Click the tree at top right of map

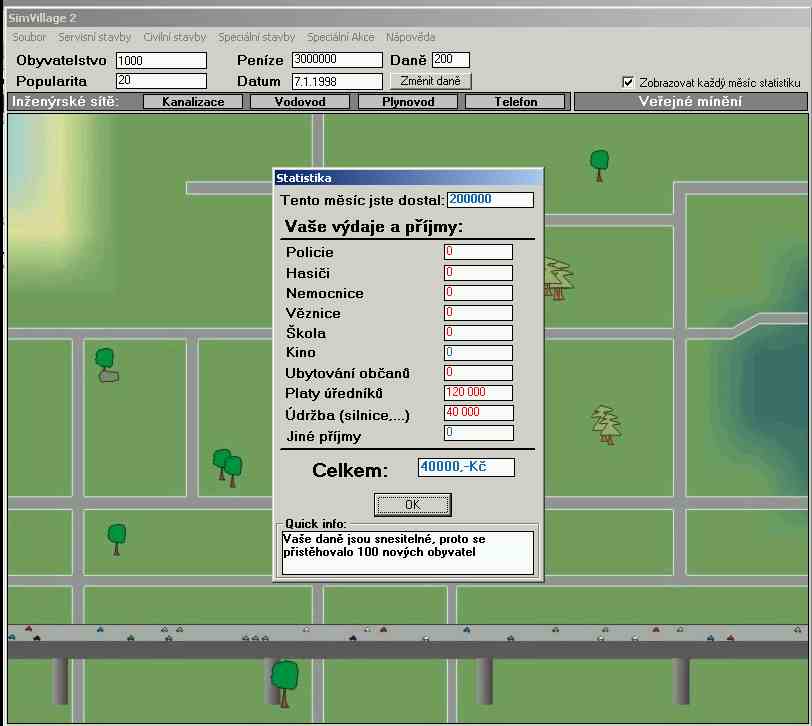click(x=599, y=165)
